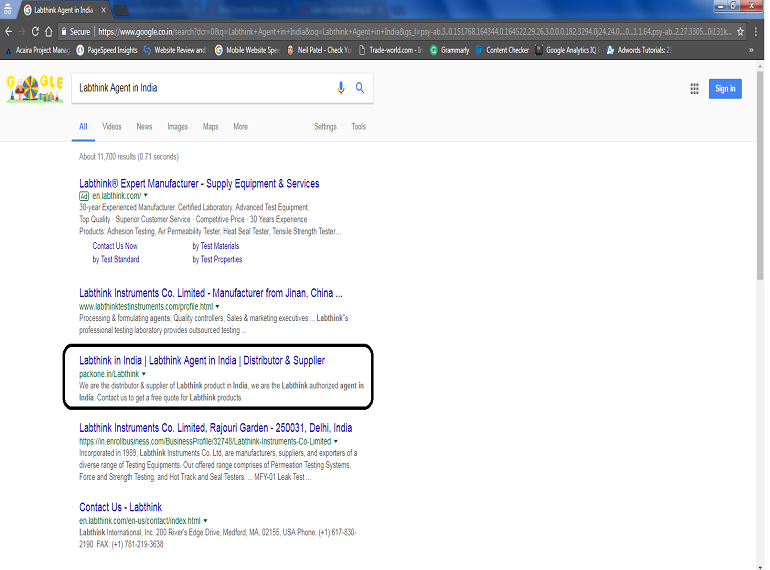Click the Secure padlock indicator

[76, 32]
